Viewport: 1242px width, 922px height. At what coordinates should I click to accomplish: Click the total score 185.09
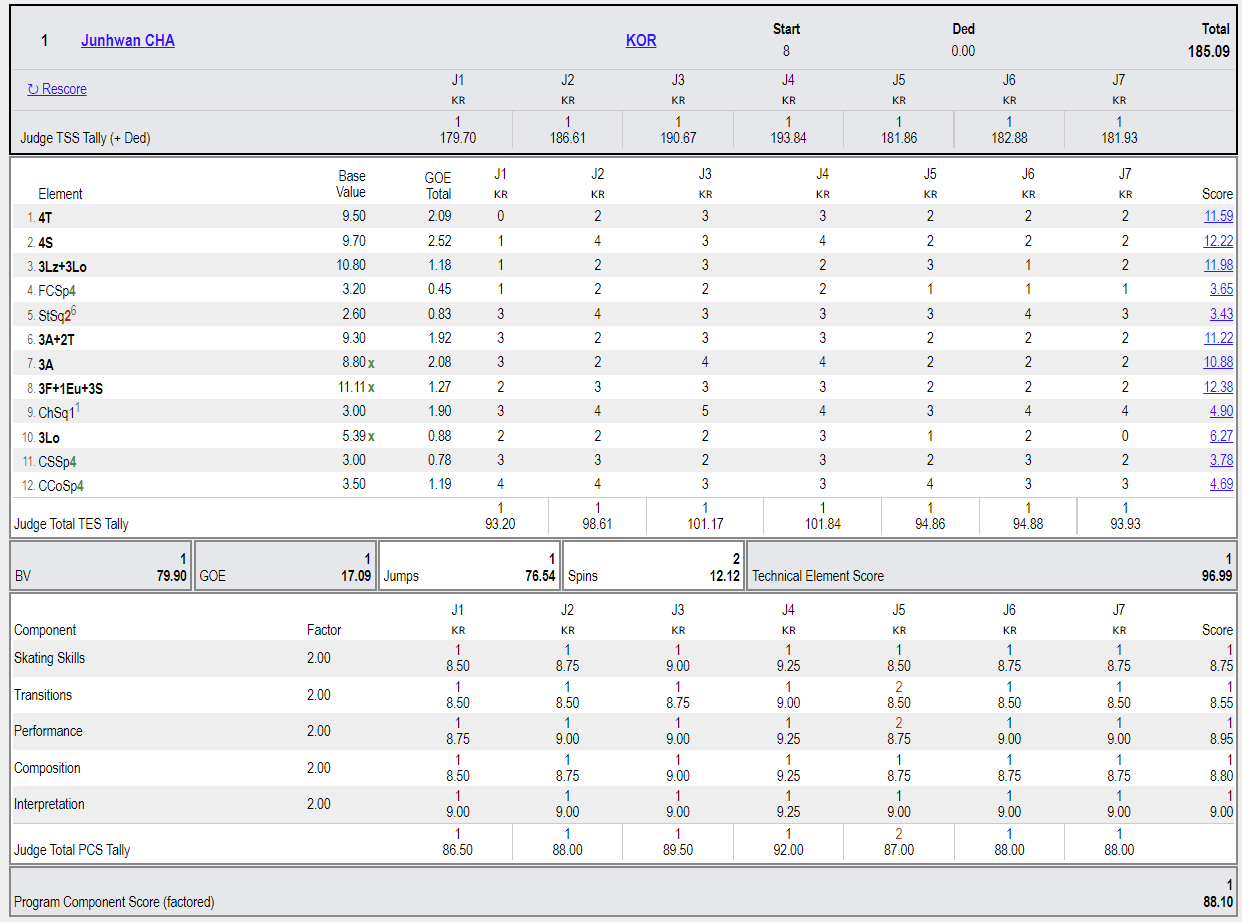click(x=1209, y=51)
